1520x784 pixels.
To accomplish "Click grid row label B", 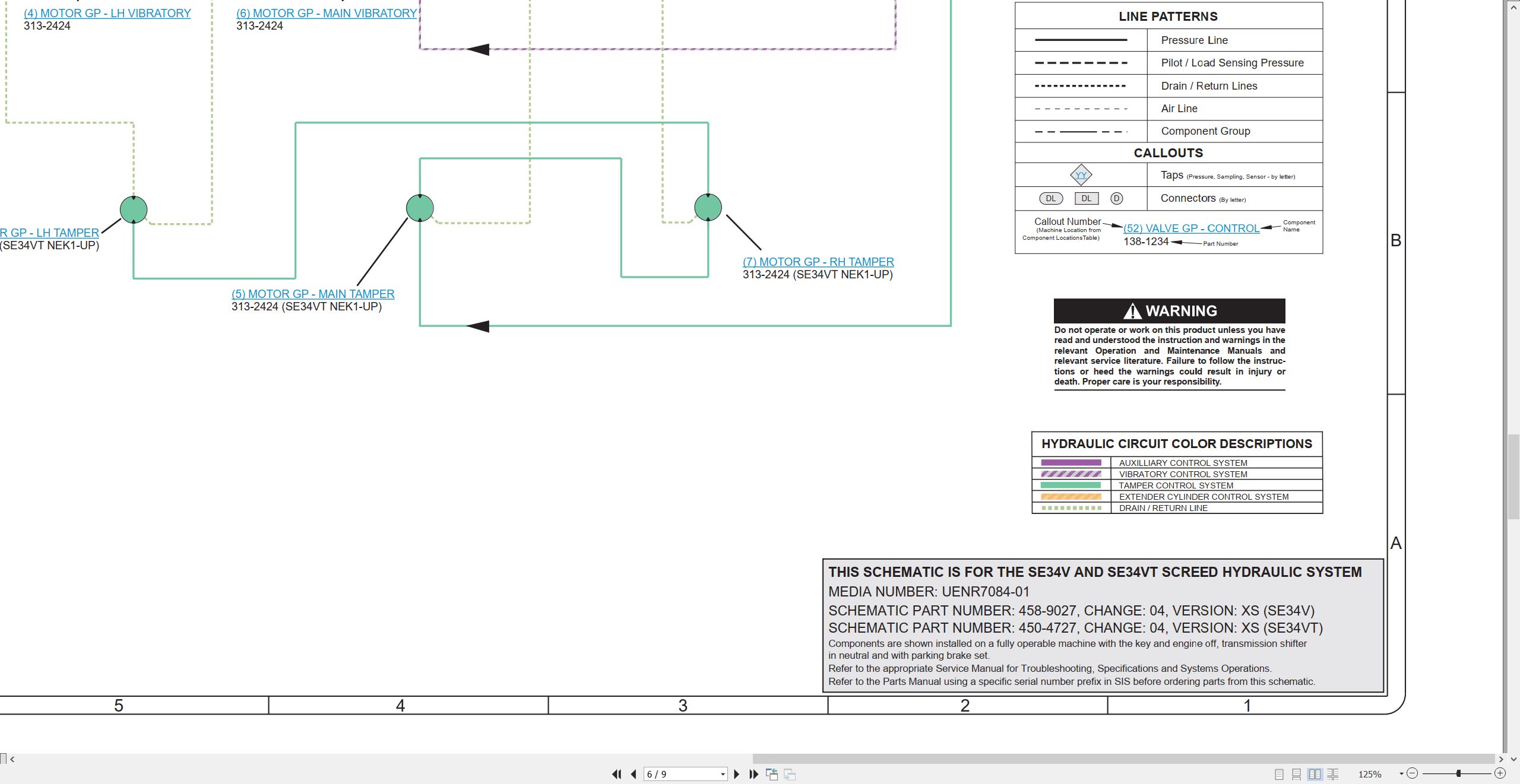I will (1396, 240).
